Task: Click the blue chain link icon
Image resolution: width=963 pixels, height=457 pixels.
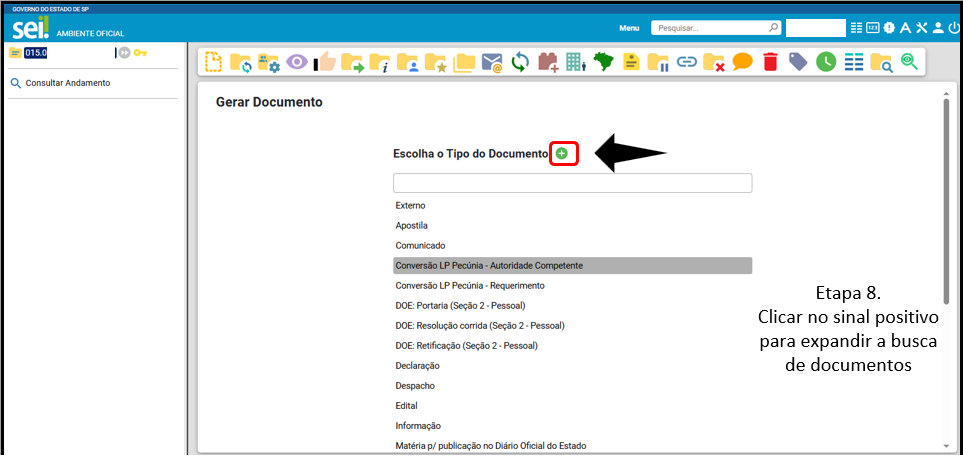Action: click(686, 62)
